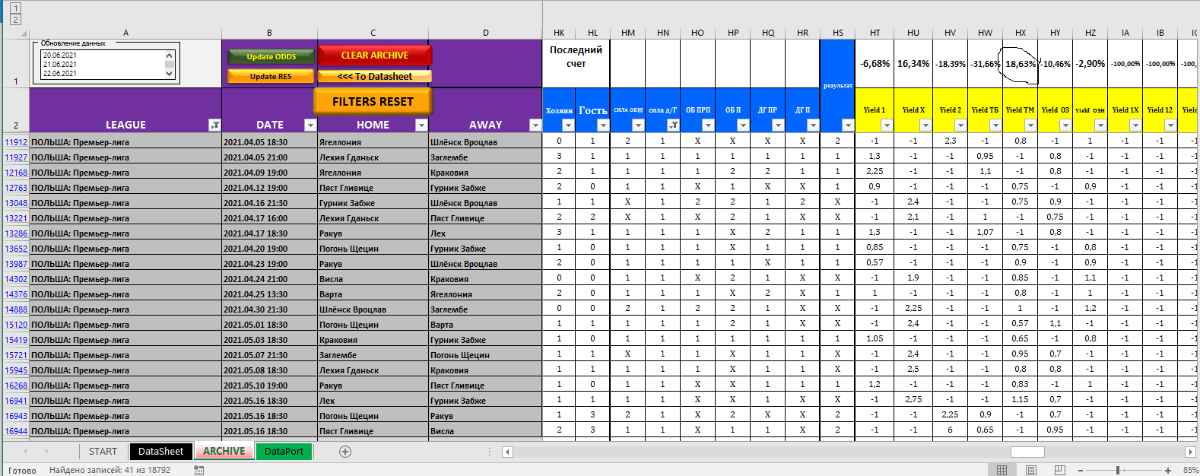Screen dimensions: 1200x476
Task: Open active filter on LEAGUE column
Action: point(213,125)
